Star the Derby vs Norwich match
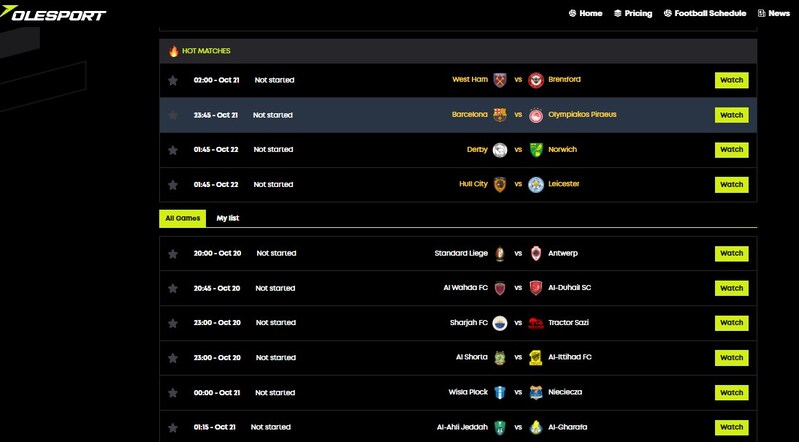This screenshot has width=799, height=442. (173, 150)
